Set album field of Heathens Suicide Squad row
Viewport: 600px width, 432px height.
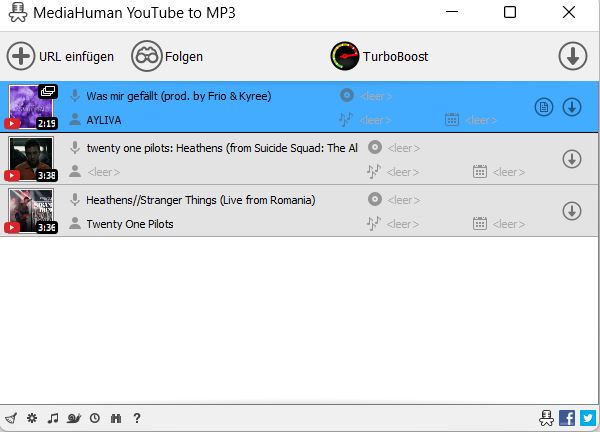(x=404, y=148)
